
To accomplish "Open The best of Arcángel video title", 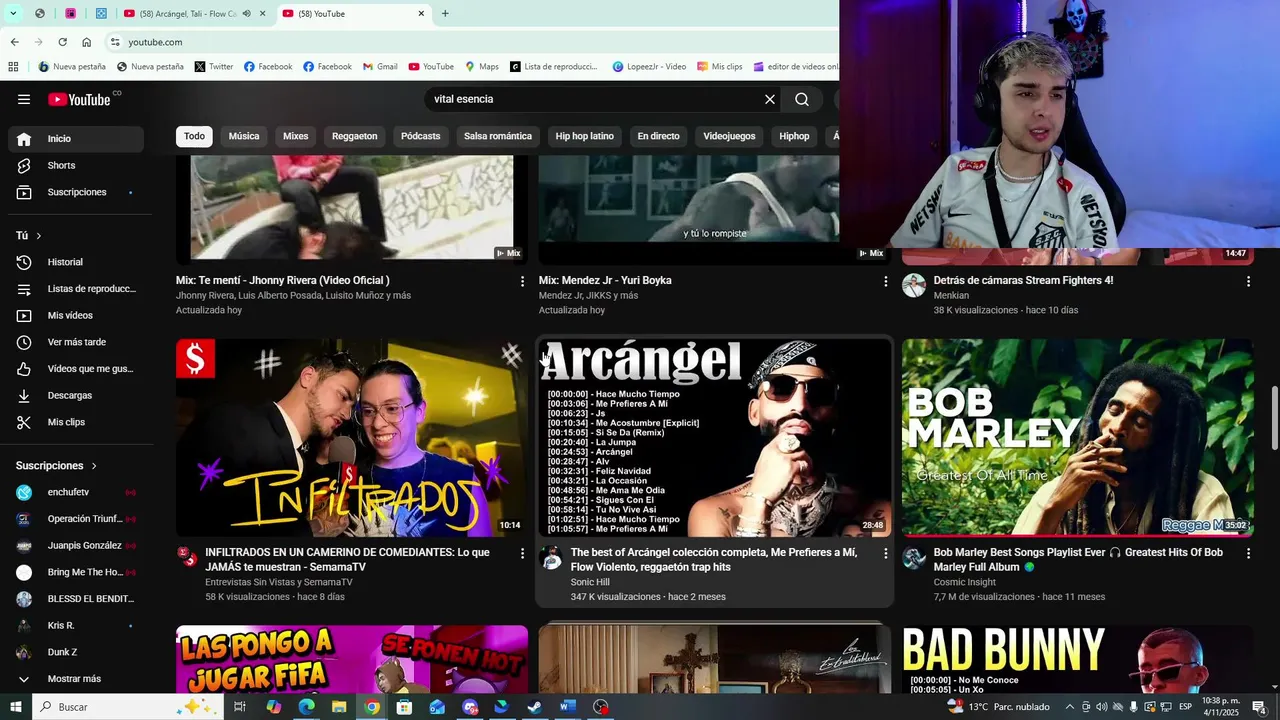I will point(714,560).
